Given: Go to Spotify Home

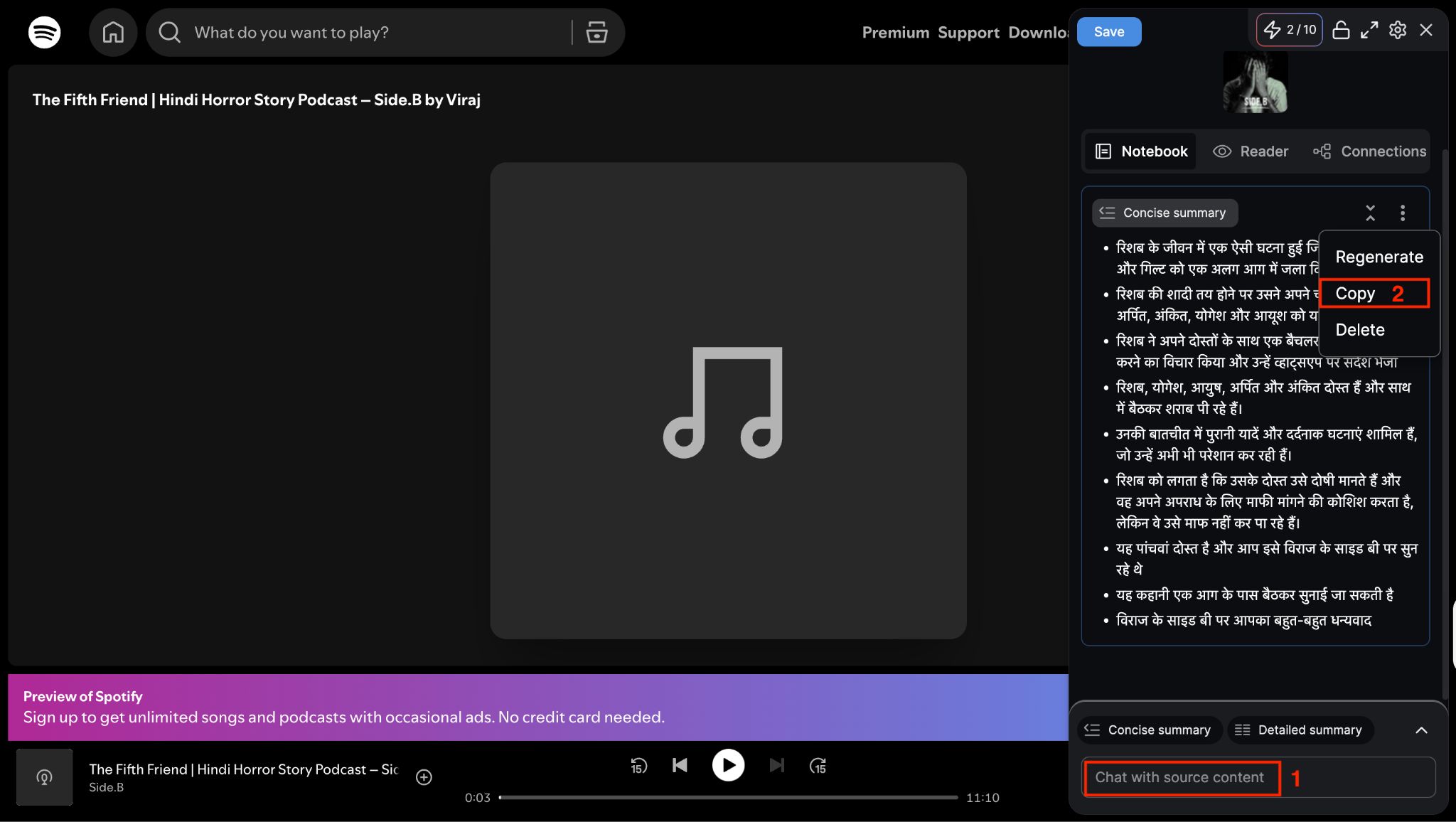Looking at the screenshot, I should click(113, 33).
